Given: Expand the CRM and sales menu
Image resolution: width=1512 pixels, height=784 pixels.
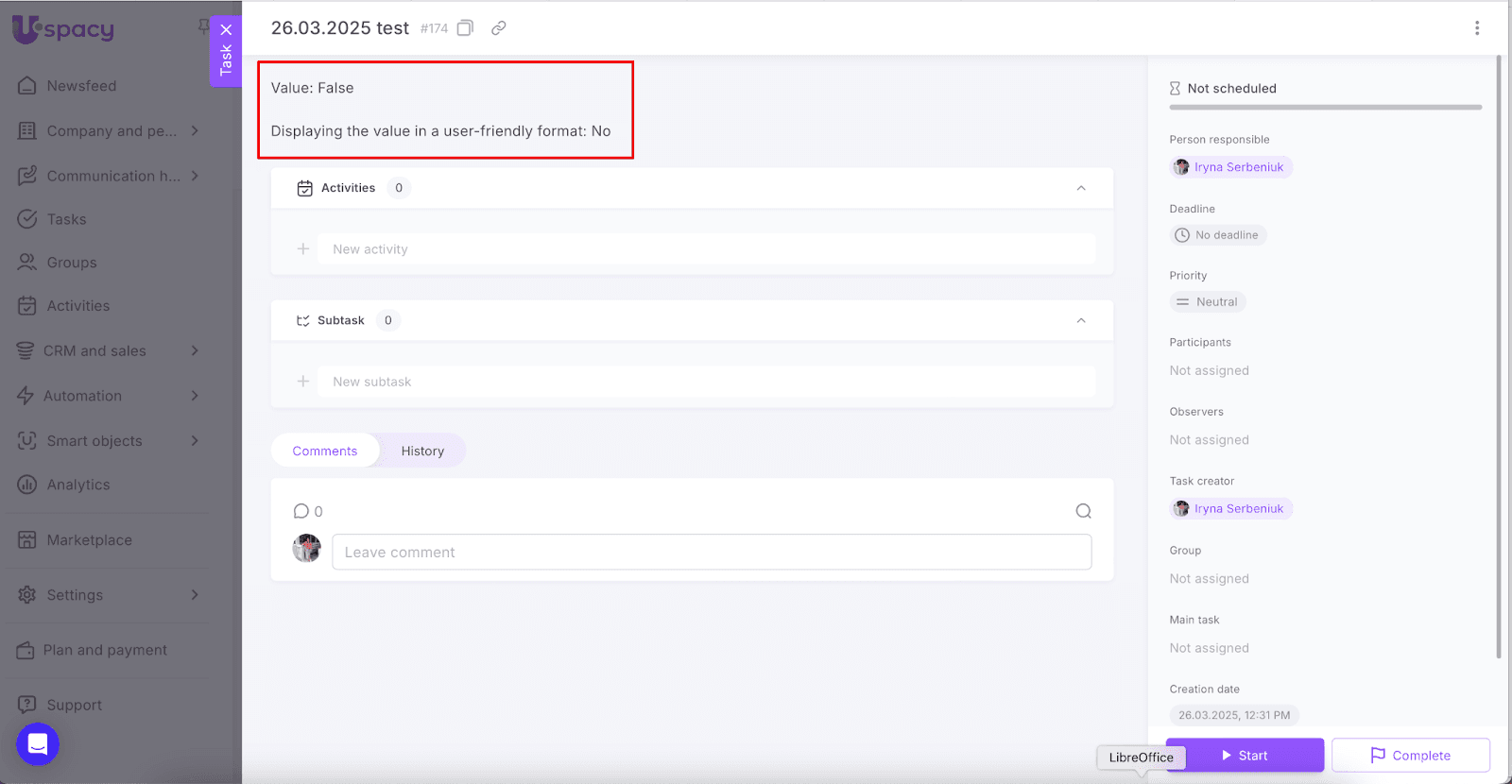Looking at the screenshot, I should pos(195,350).
